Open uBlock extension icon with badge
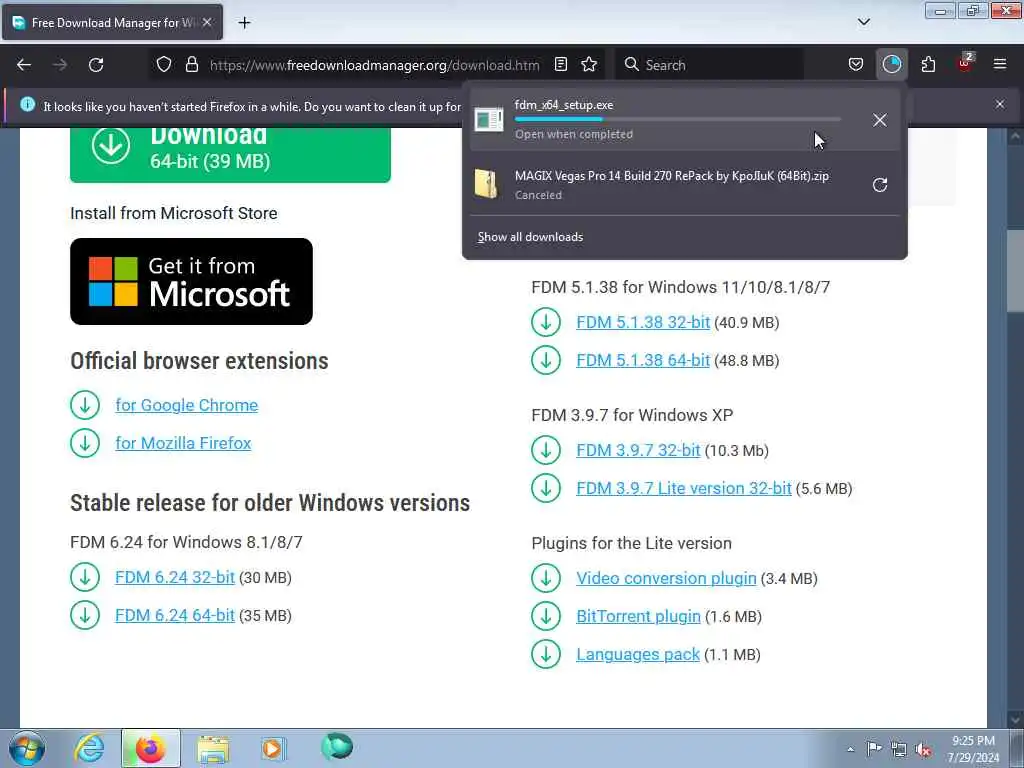This screenshot has width=1024, height=768. (965, 63)
